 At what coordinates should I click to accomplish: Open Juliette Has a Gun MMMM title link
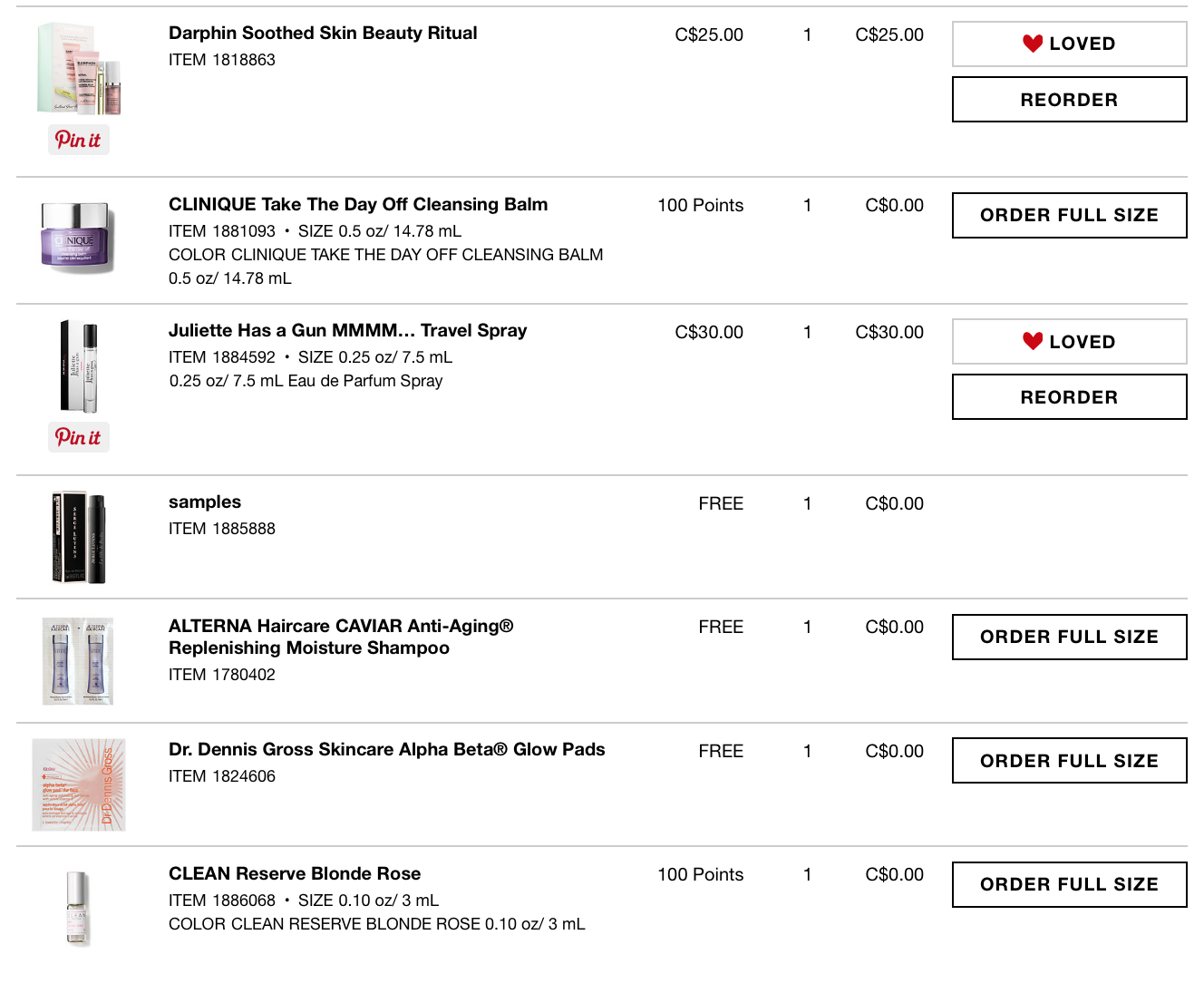pyautogui.click(x=347, y=331)
